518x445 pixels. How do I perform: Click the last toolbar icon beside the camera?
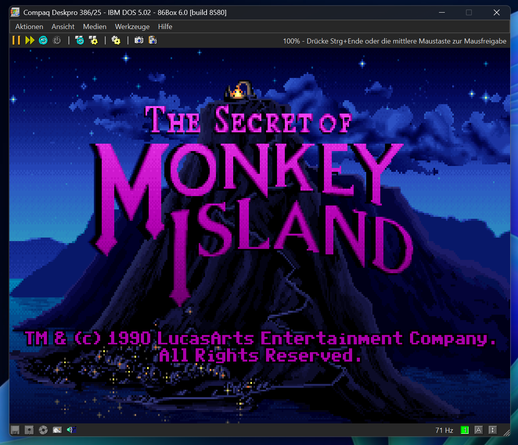[153, 40]
